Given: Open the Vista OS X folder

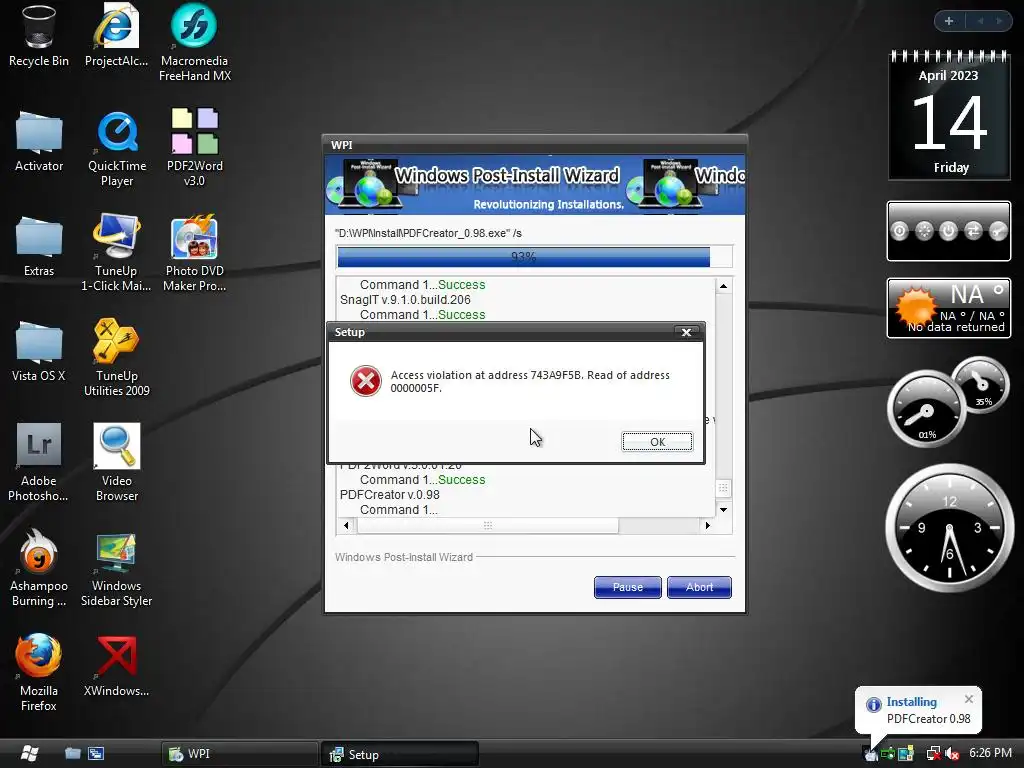Looking at the screenshot, I should [39, 351].
